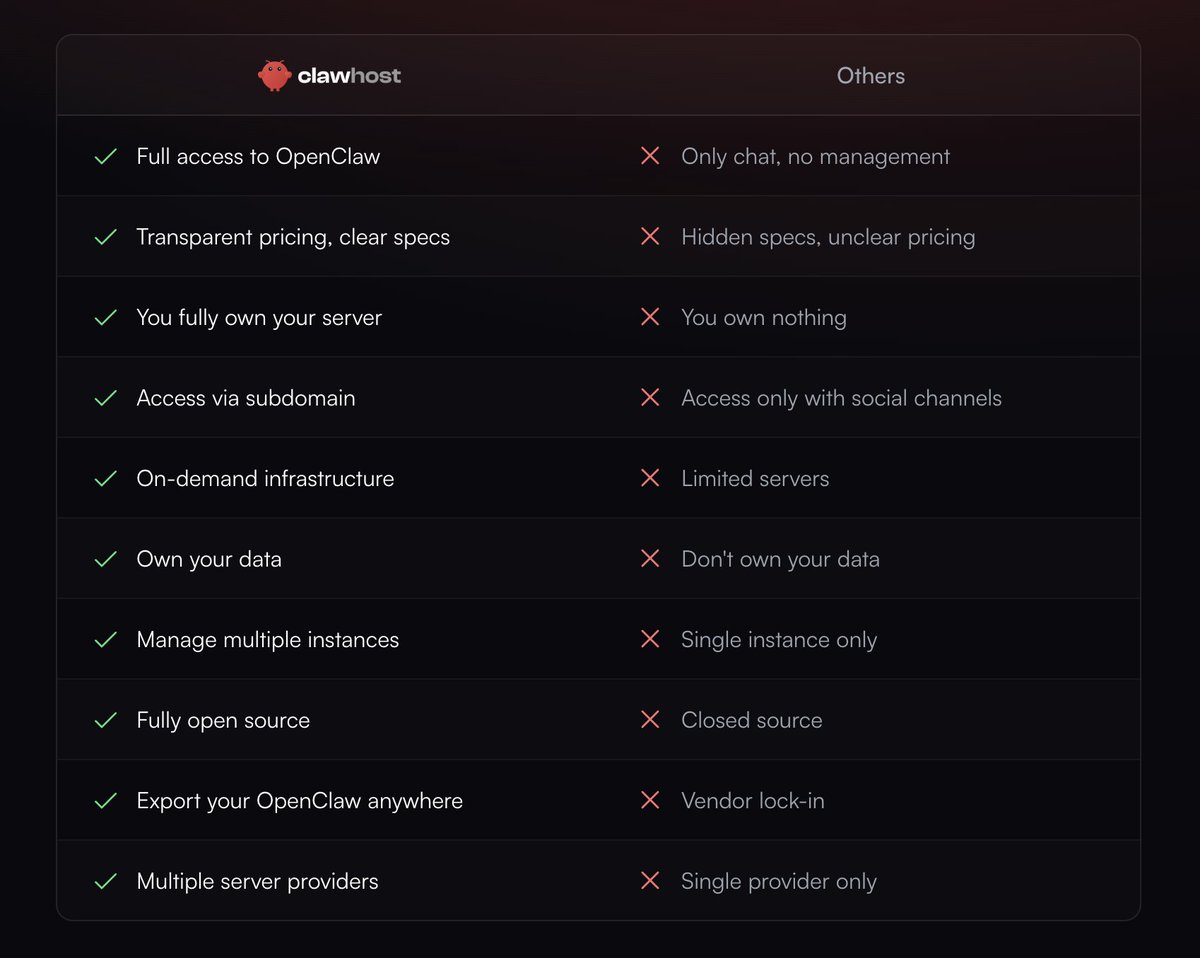Click the green checkmark beside Full access to OpenClaw
The height and width of the screenshot is (958, 1200).
(x=106, y=157)
